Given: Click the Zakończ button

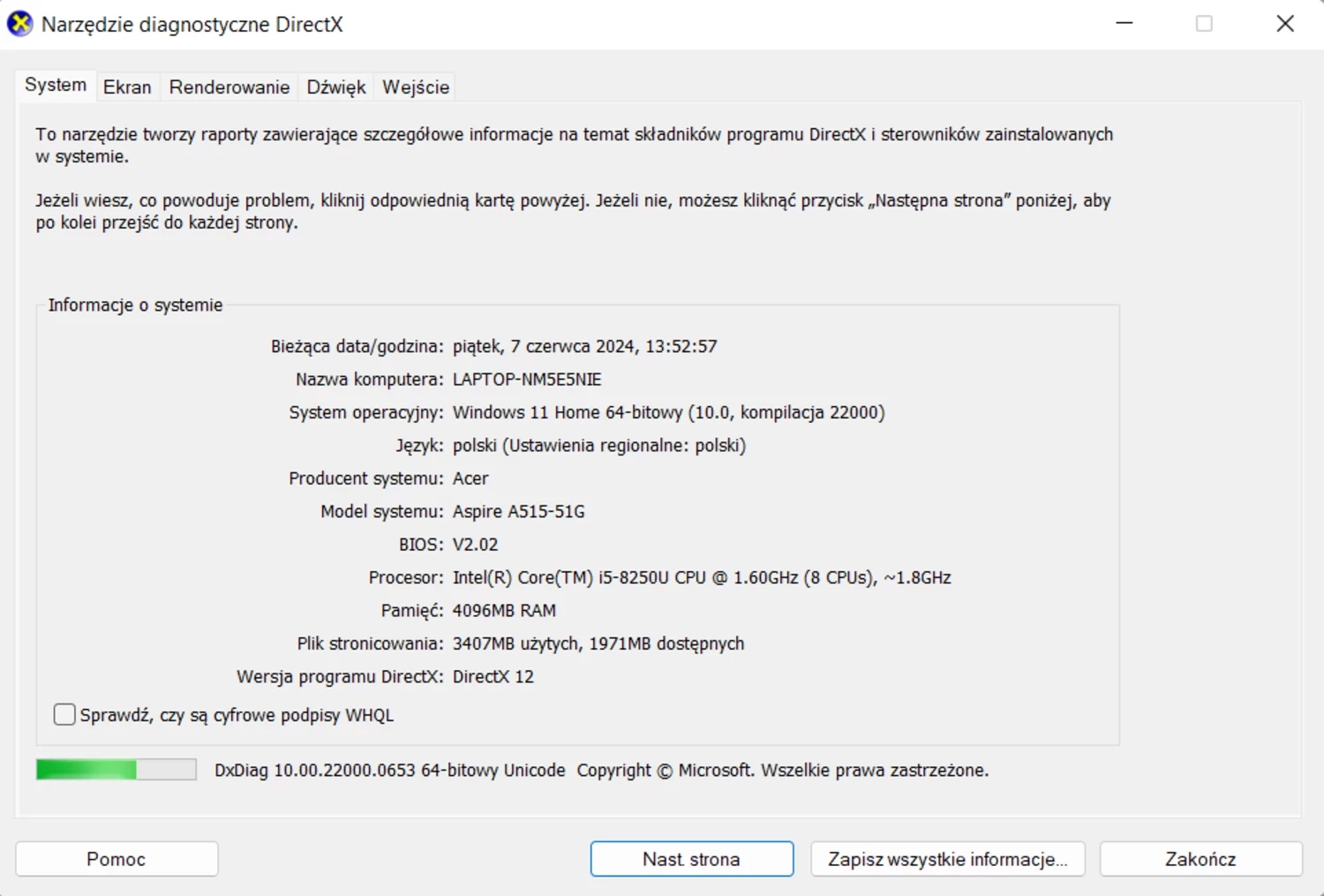Looking at the screenshot, I should tap(1200, 859).
